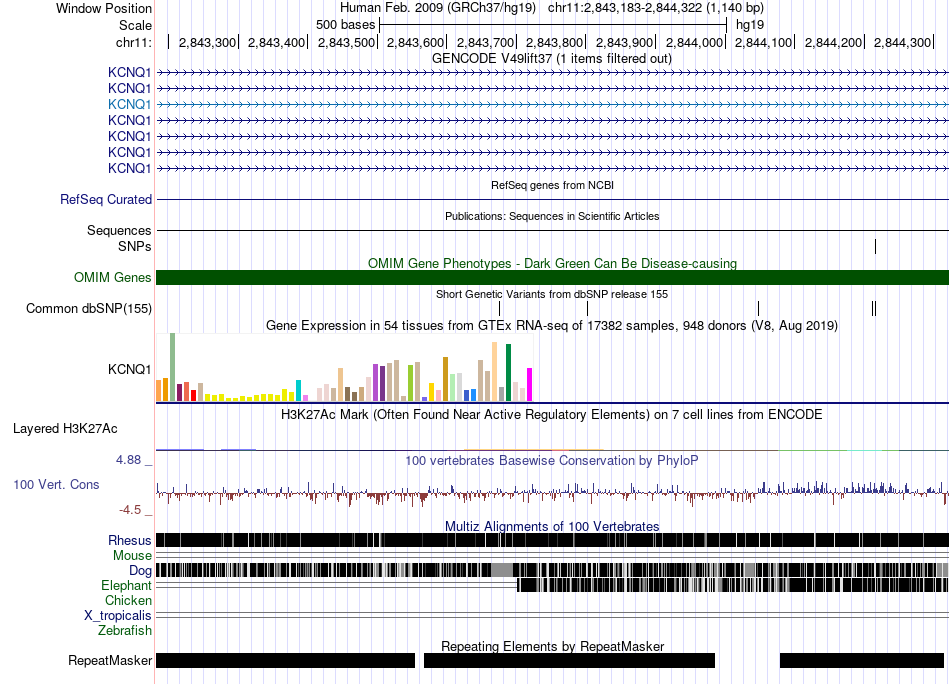The image size is (950, 684).
Task: Open the H3K27Ac Mark ENCODE track title
Action: [x=552, y=415]
